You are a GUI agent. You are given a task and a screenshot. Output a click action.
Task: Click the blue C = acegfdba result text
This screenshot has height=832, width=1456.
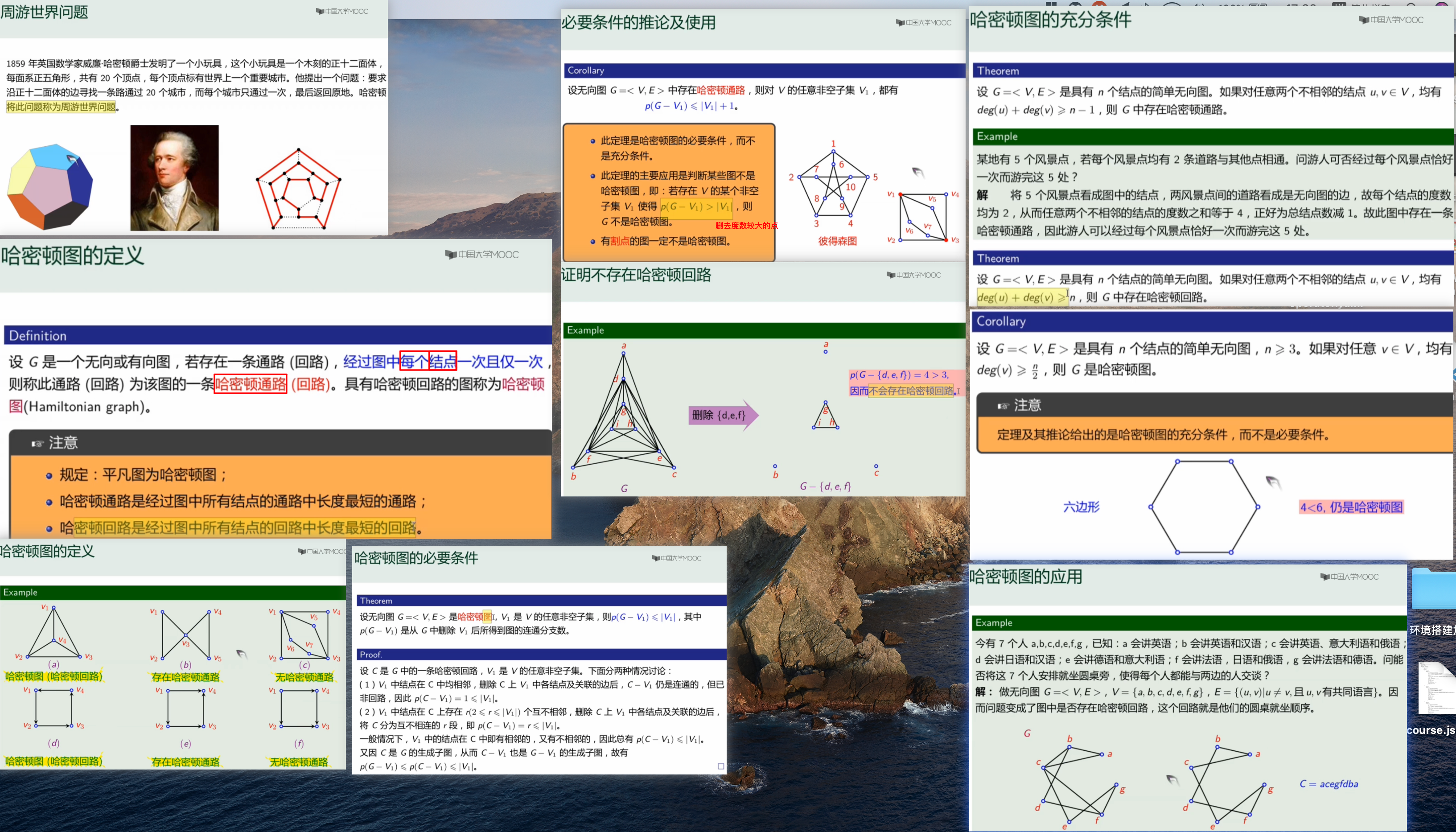[1328, 783]
